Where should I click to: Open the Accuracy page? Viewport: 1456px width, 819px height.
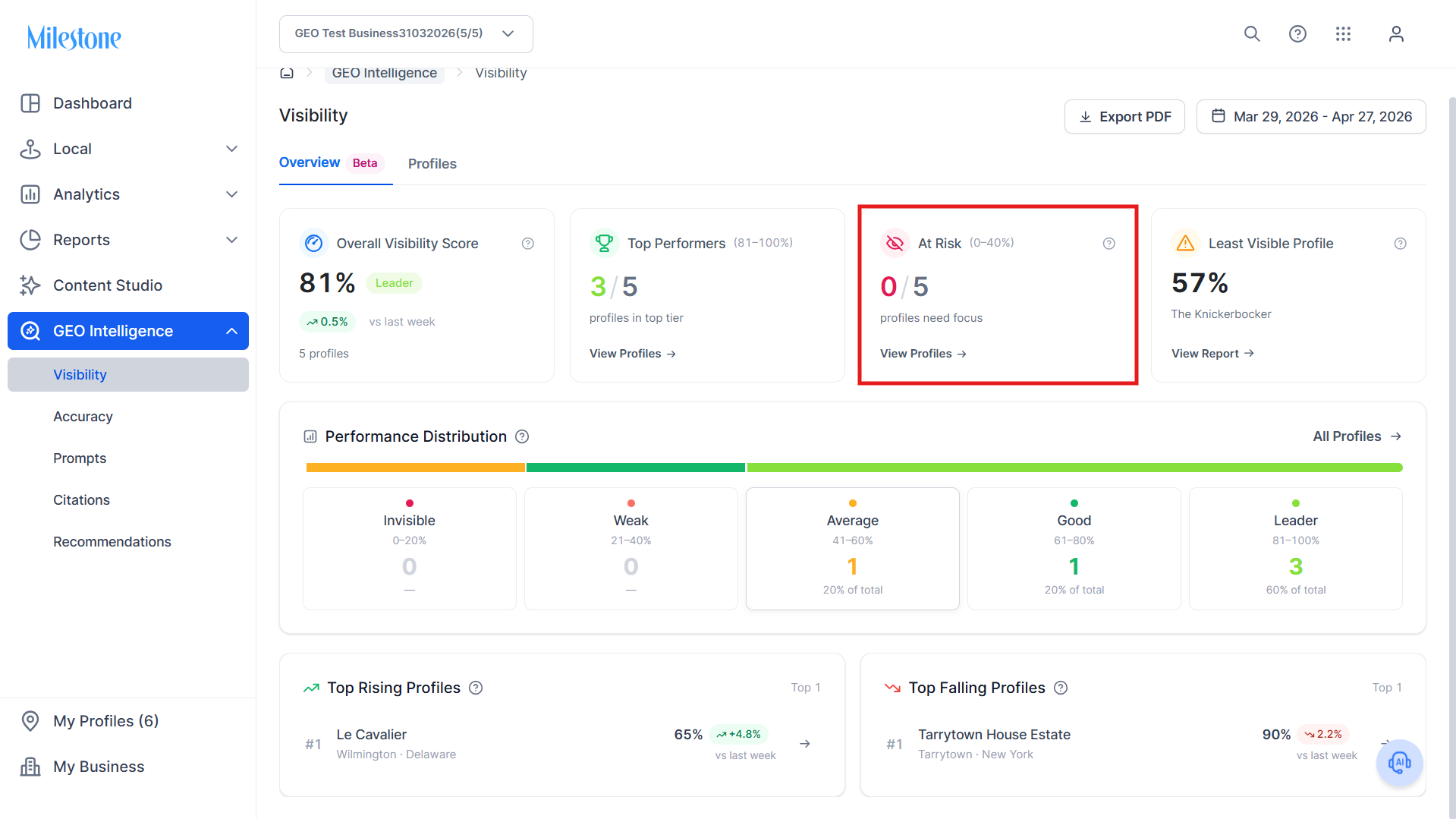point(83,417)
